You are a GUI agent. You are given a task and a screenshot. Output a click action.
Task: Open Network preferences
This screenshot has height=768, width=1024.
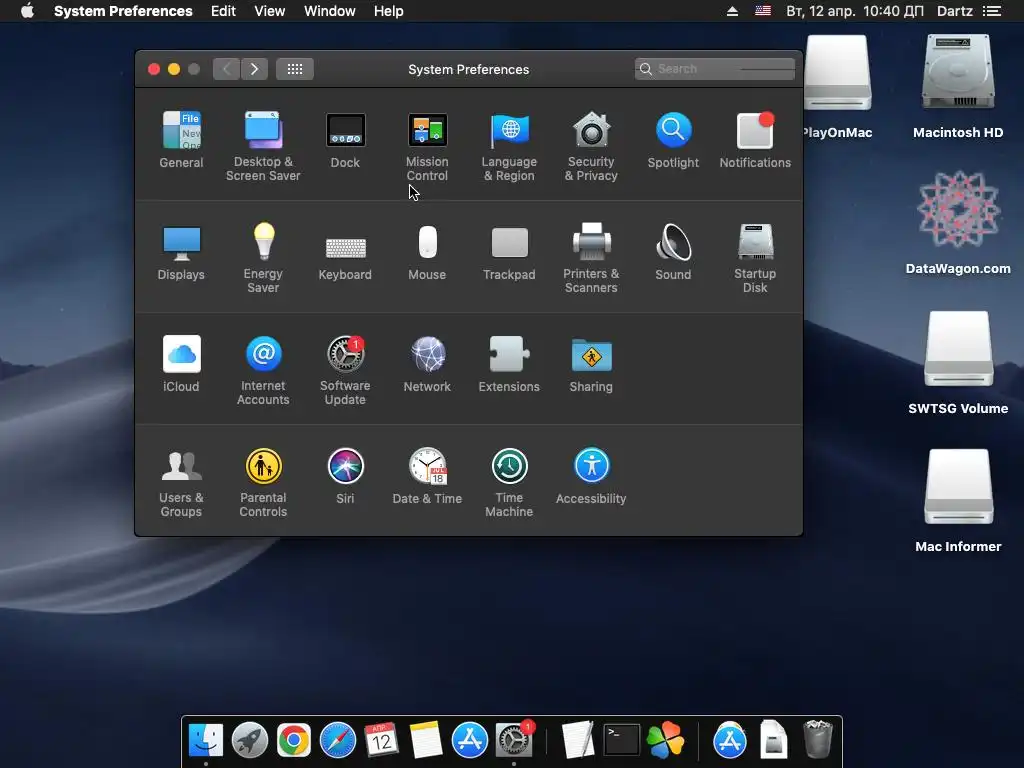(x=427, y=364)
